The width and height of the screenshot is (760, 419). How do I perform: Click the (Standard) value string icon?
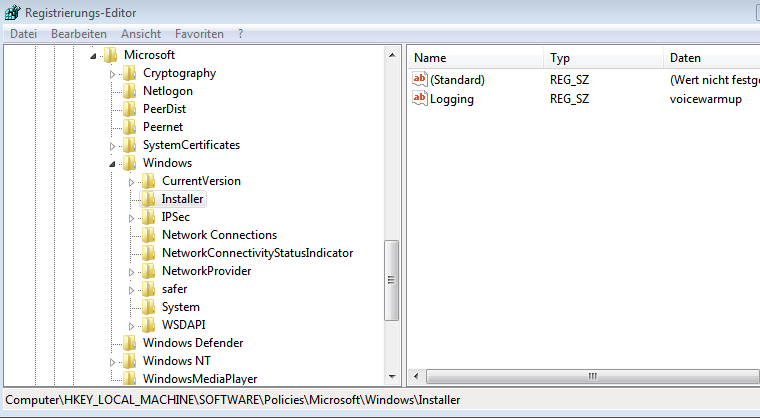pyautogui.click(x=420, y=79)
